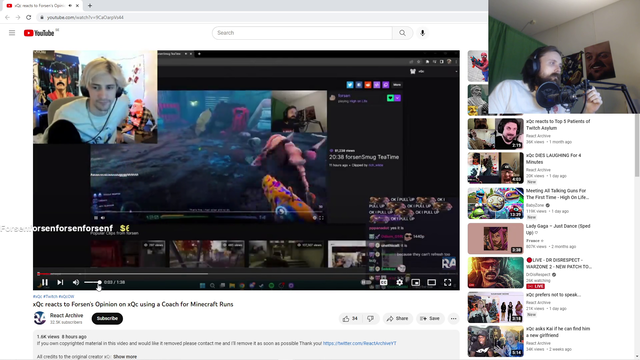Toggle autoplay switch in player

pyautogui.click(x=366, y=282)
